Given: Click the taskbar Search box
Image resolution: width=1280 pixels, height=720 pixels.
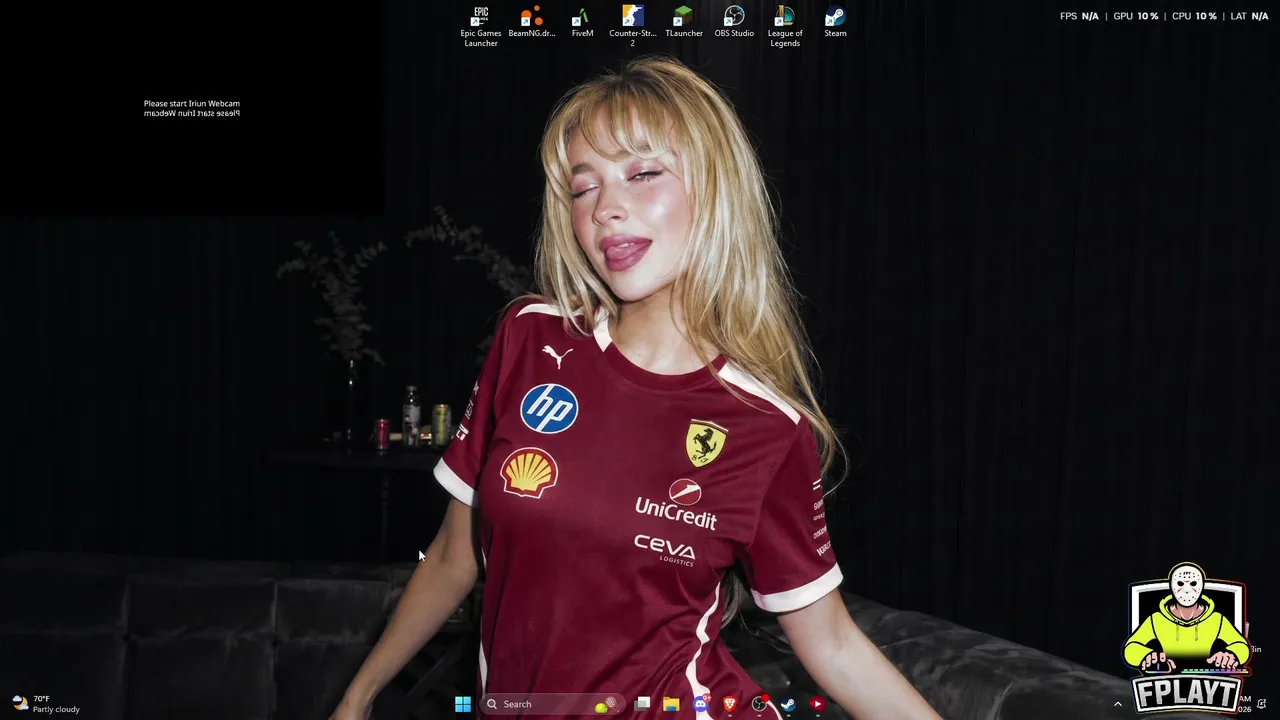Looking at the screenshot, I should pyautogui.click(x=551, y=704).
